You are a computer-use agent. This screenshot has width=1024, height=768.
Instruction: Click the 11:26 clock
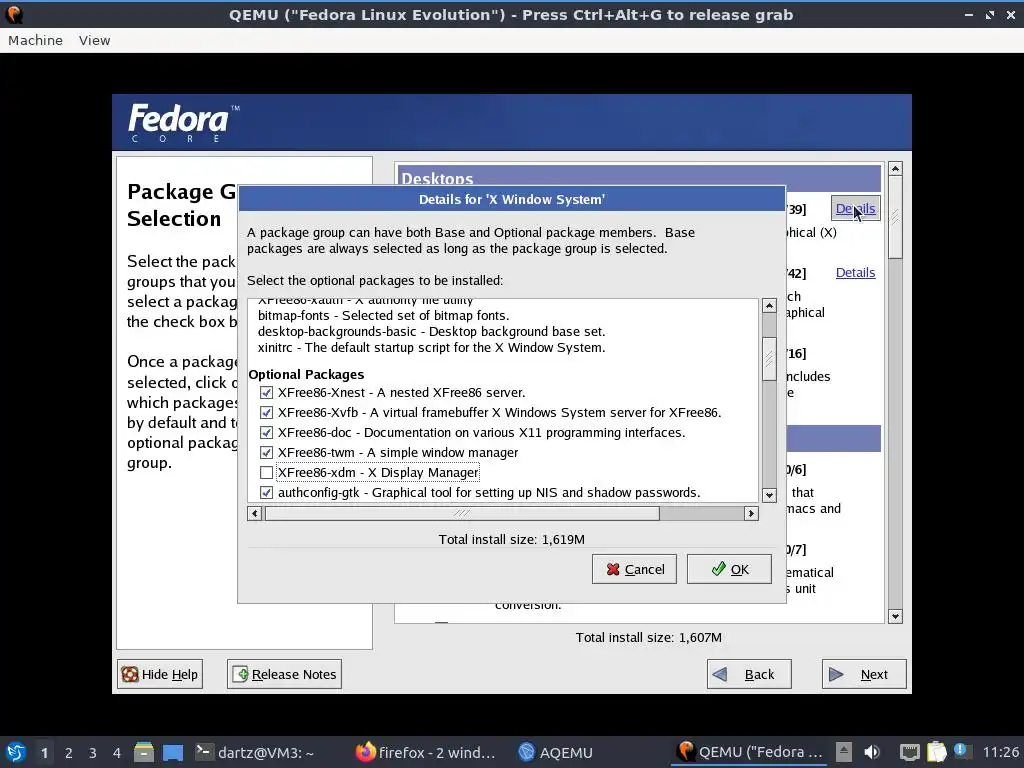pyautogui.click(x=1001, y=752)
